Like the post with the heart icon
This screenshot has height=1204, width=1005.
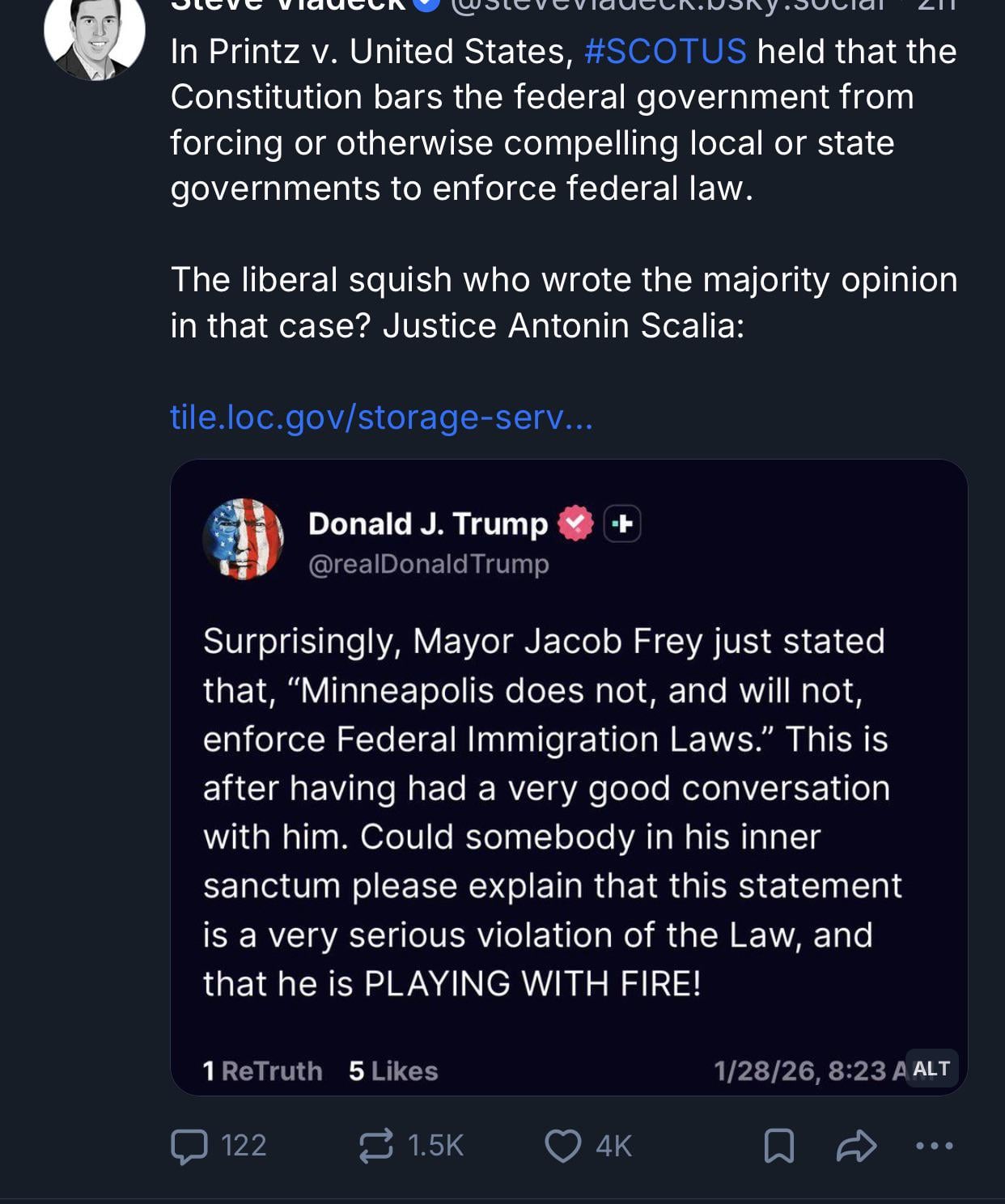pyautogui.click(x=562, y=1146)
